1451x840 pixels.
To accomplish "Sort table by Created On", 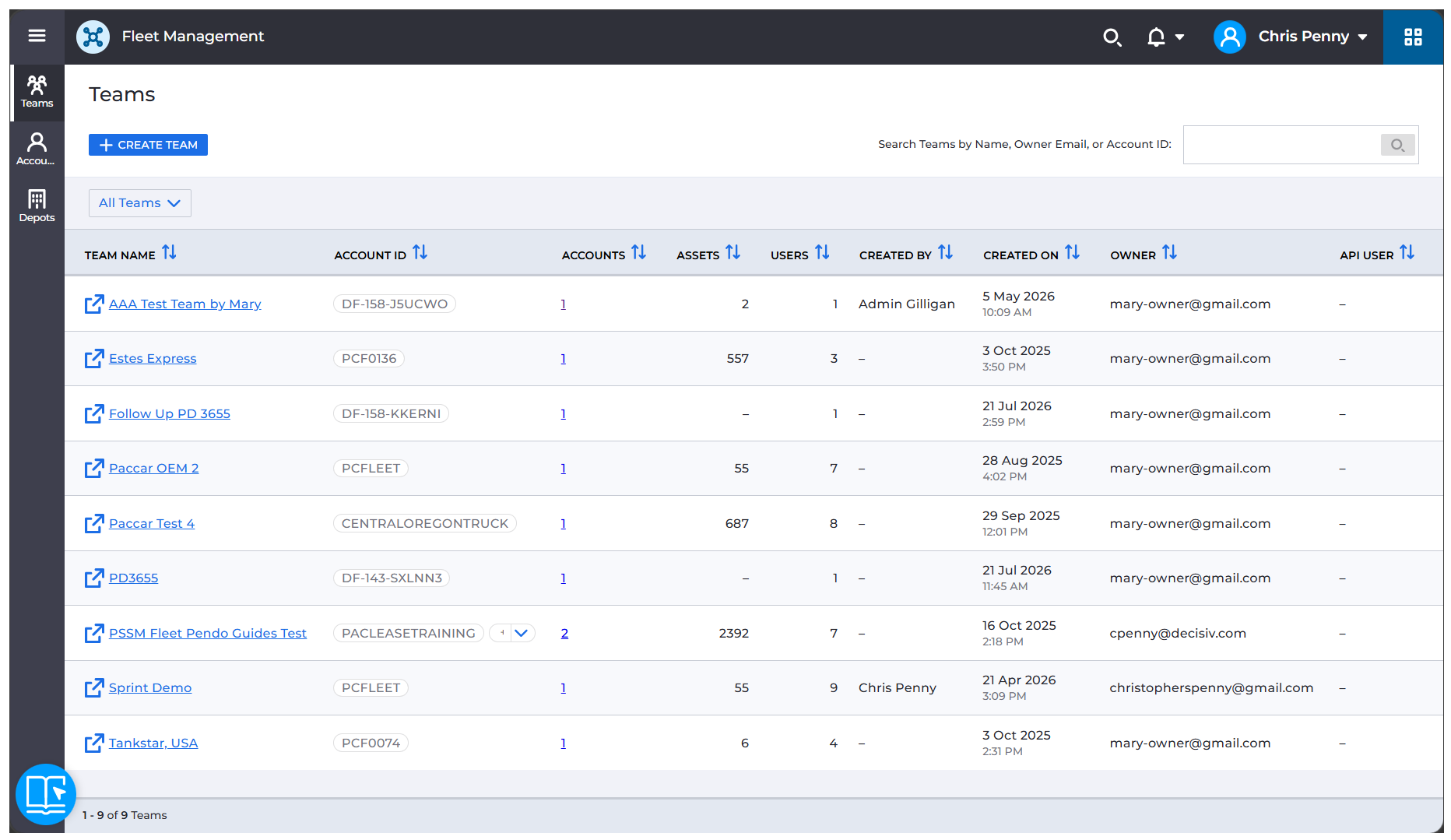I will pyautogui.click(x=1072, y=253).
